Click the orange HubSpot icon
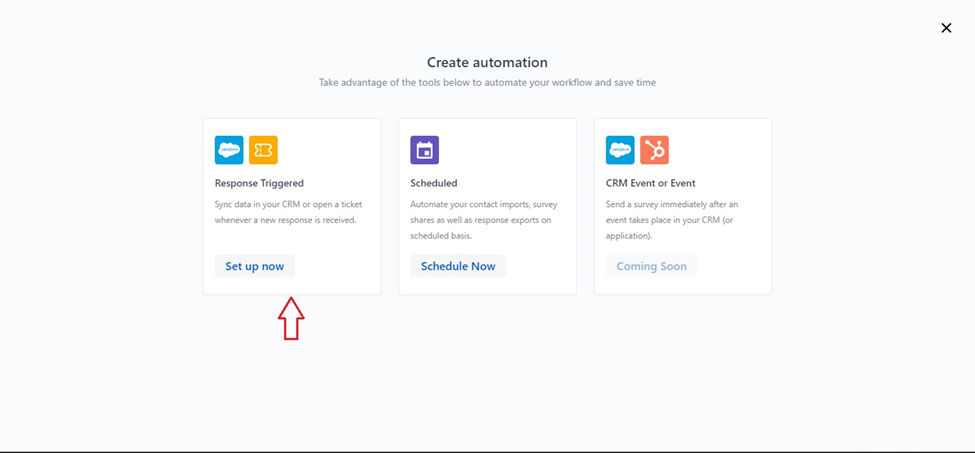Viewport: 975px width, 453px height. [x=654, y=150]
